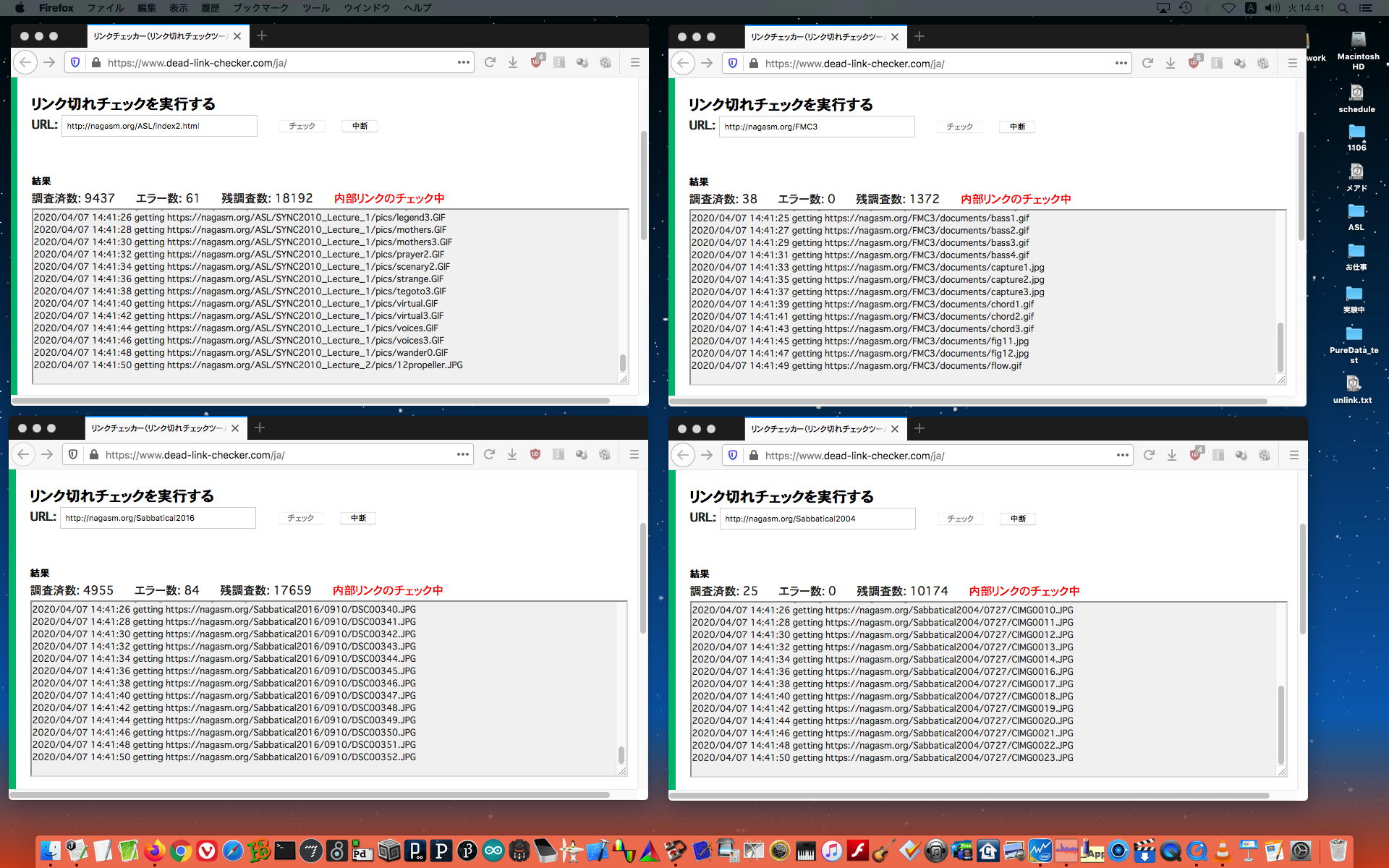1389x868 pixels.
Task: Open hamburger menu in bottom-right Firefox window
Action: [x=1294, y=456]
